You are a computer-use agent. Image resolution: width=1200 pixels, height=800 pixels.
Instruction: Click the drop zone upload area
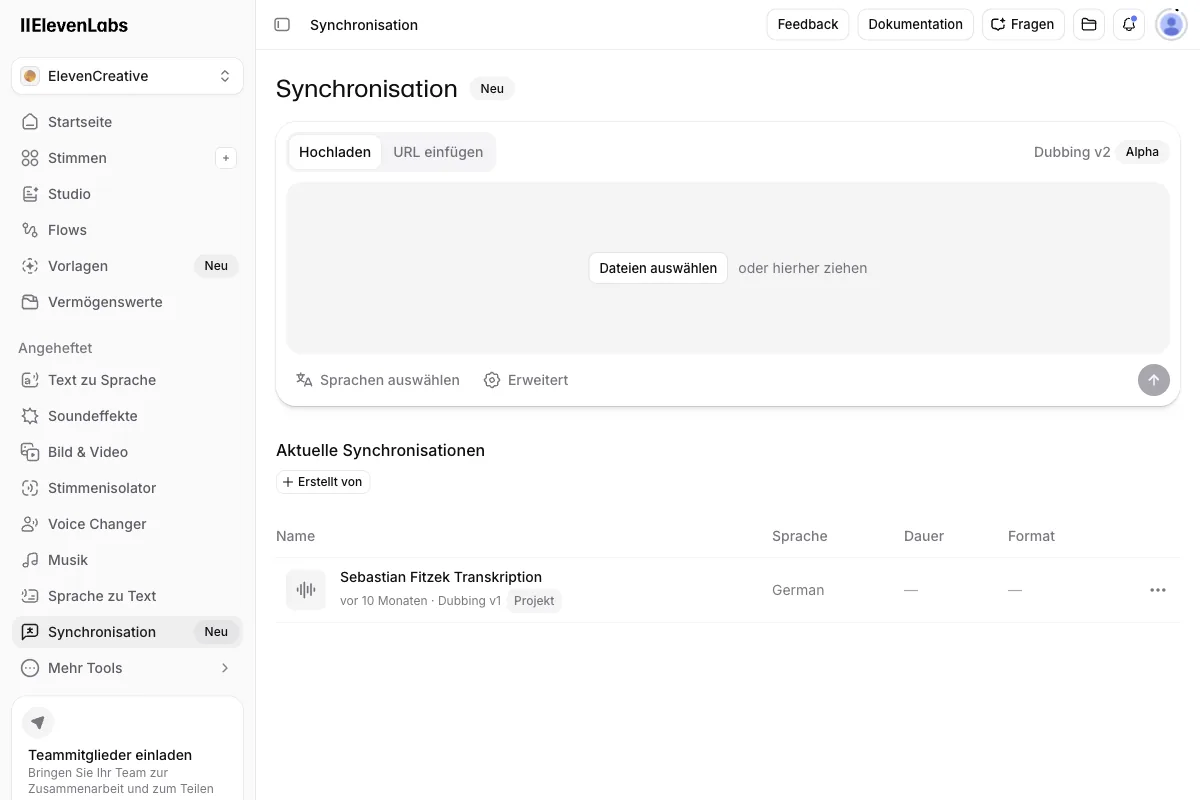(728, 268)
